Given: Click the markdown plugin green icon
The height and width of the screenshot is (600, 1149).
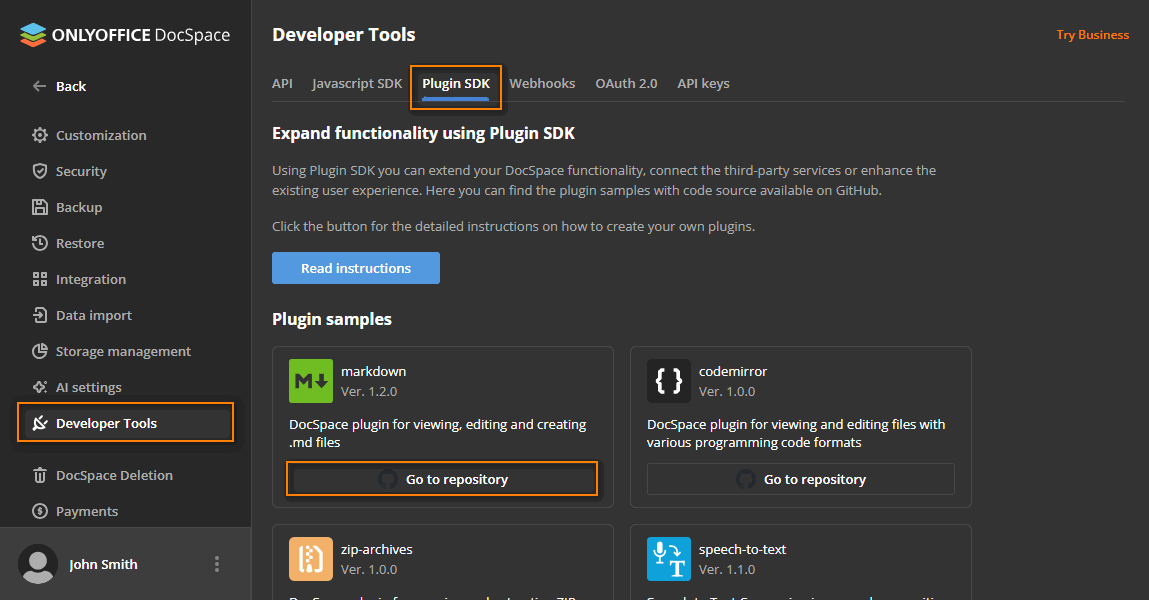Looking at the screenshot, I should coord(310,381).
